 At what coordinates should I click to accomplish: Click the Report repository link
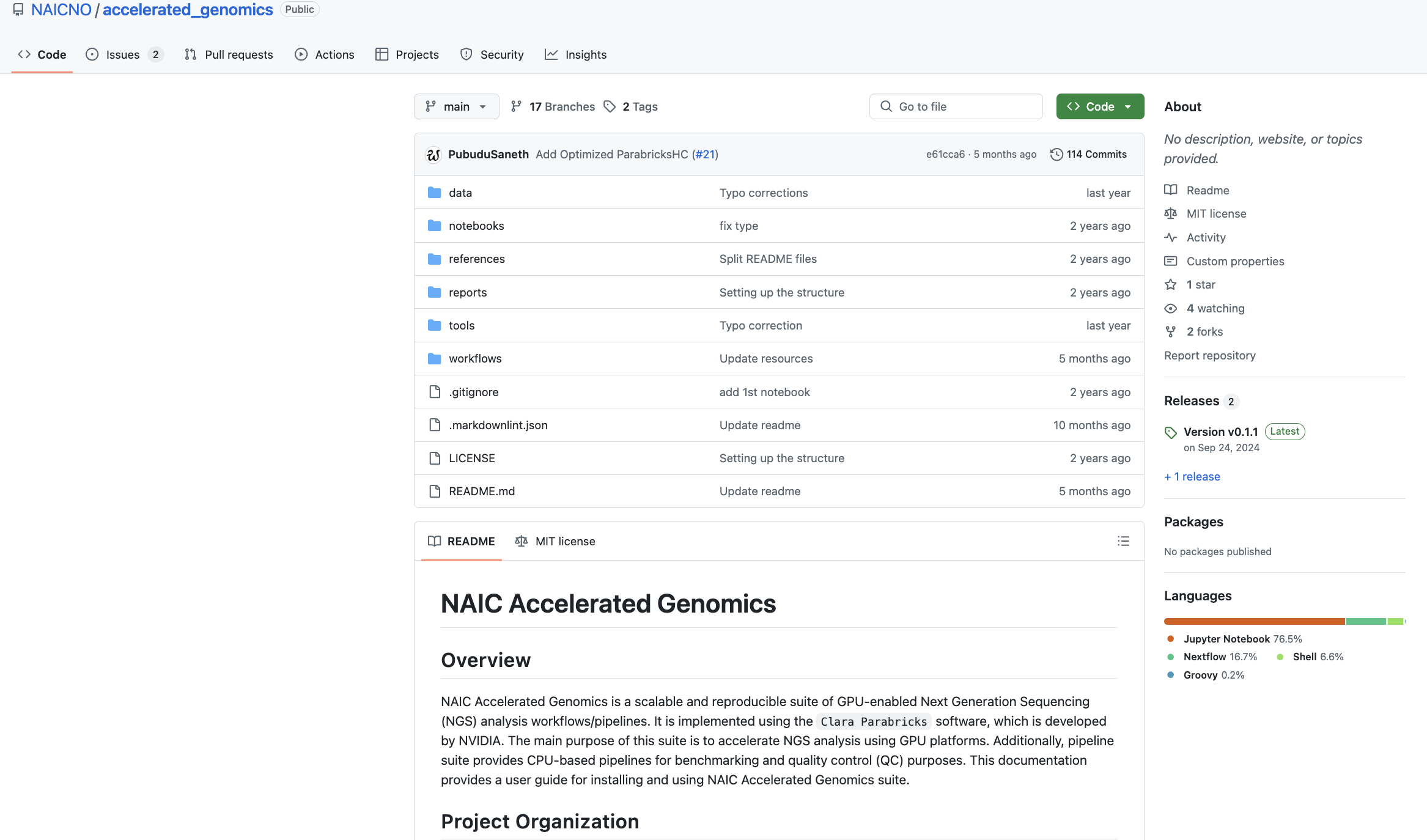click(x=1209, y=355)
